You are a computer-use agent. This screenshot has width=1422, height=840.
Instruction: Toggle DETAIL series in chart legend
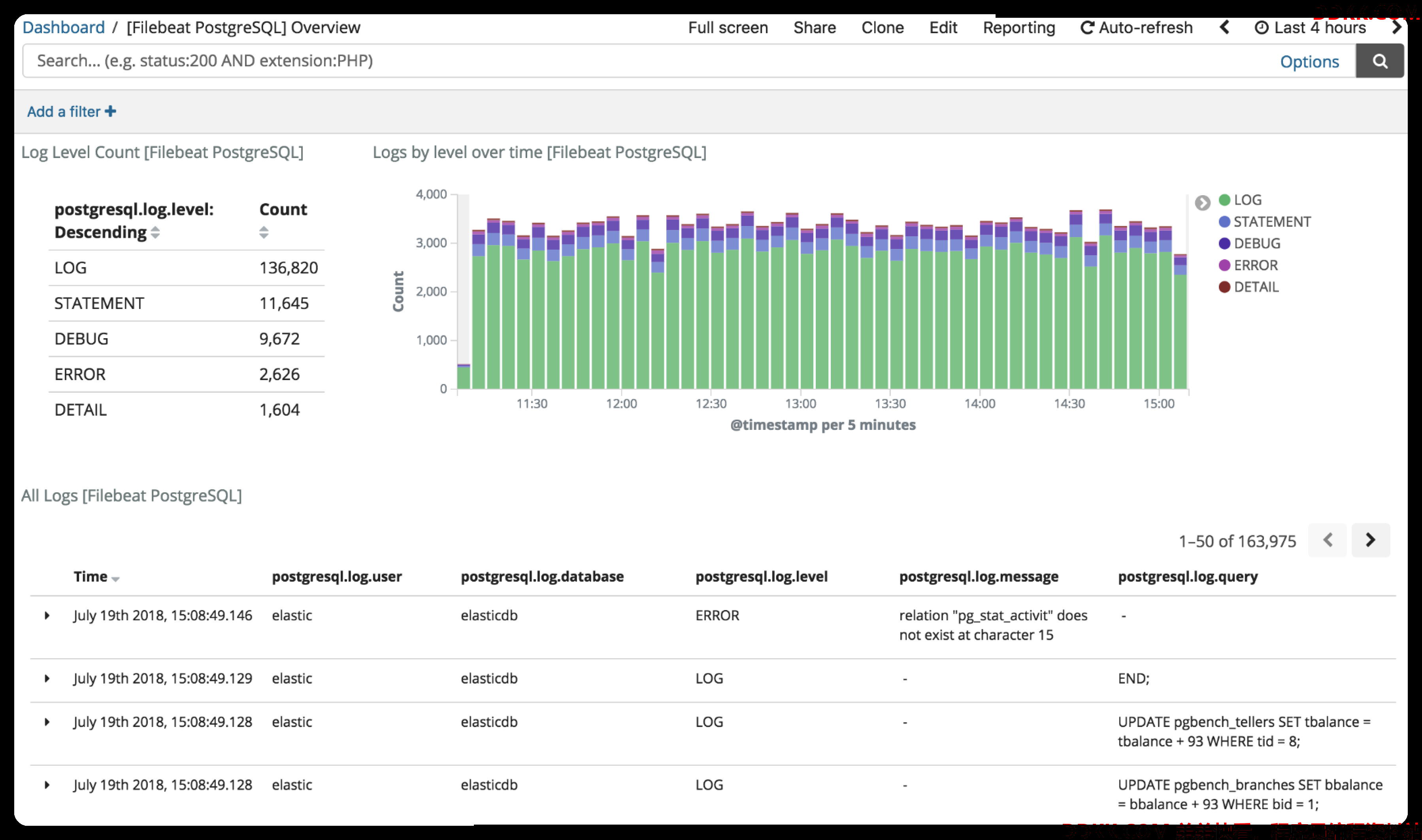pyautogui.click(x=1248, y=287)
